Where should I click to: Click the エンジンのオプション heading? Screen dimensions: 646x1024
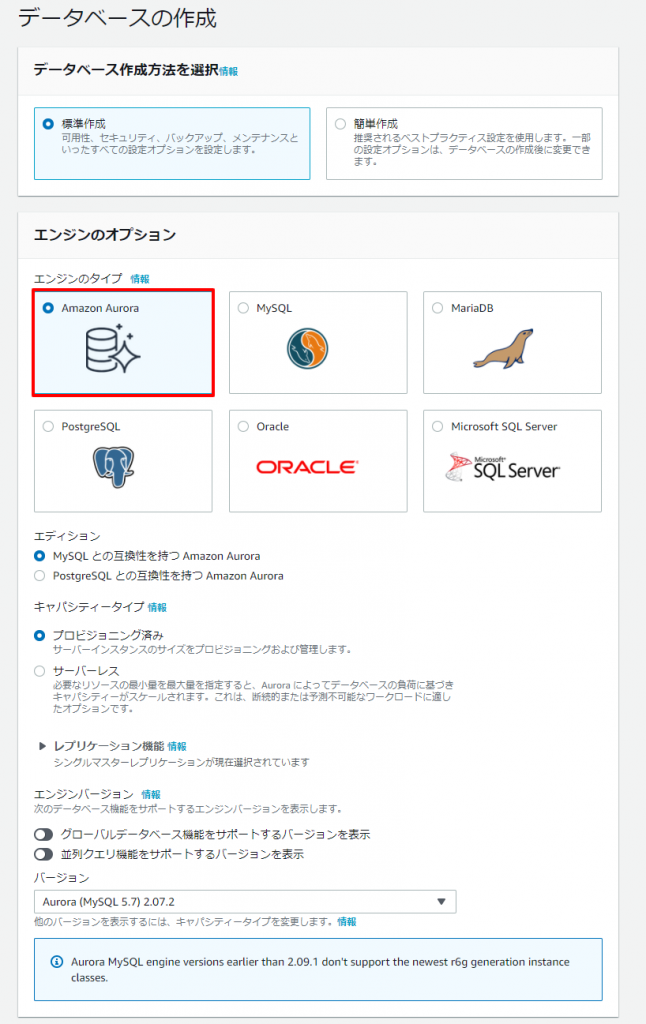[x=105, y=234]
